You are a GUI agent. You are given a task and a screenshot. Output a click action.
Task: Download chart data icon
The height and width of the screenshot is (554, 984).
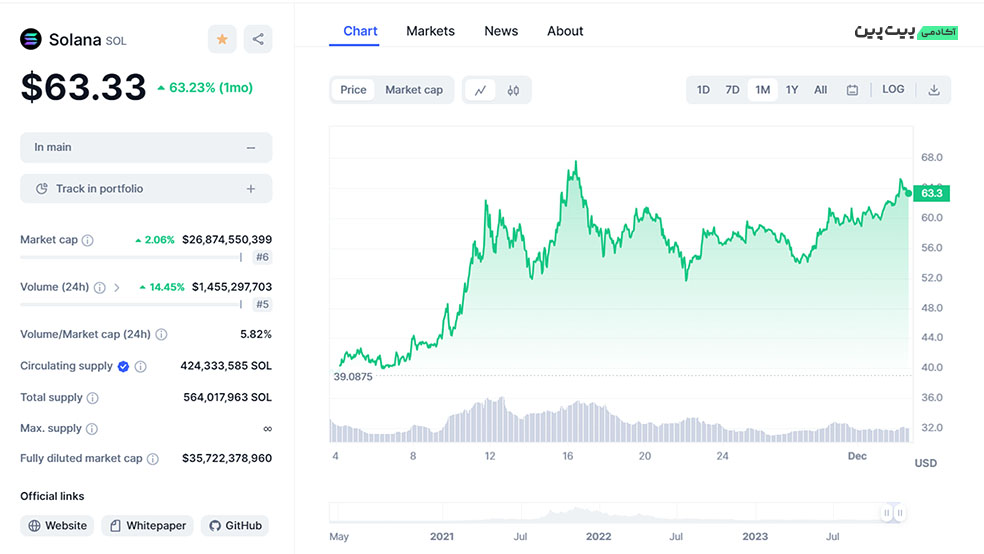point(934,90)
